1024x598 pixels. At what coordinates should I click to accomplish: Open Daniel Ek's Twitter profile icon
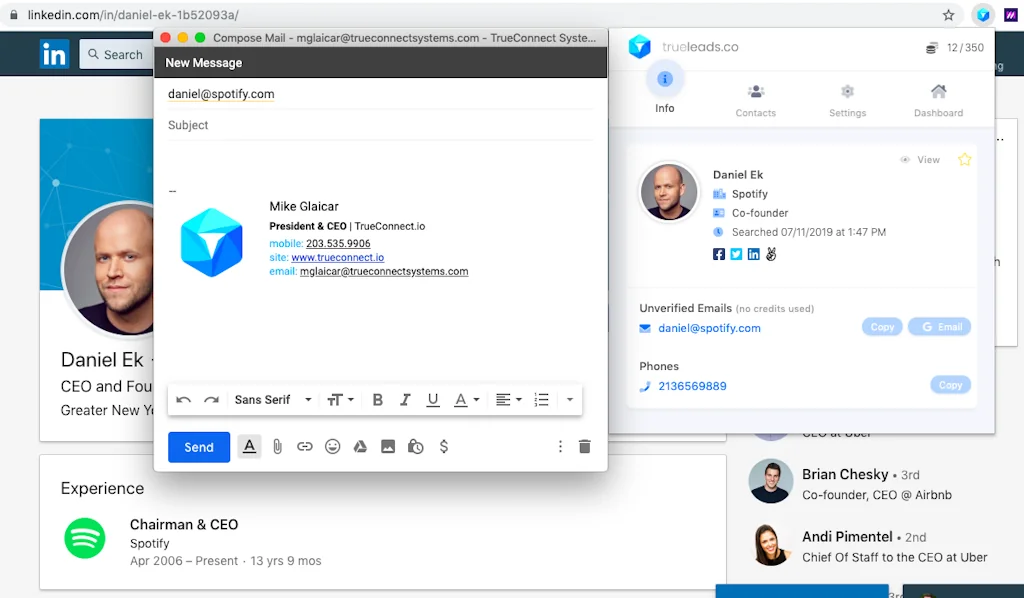pos(735,254)
